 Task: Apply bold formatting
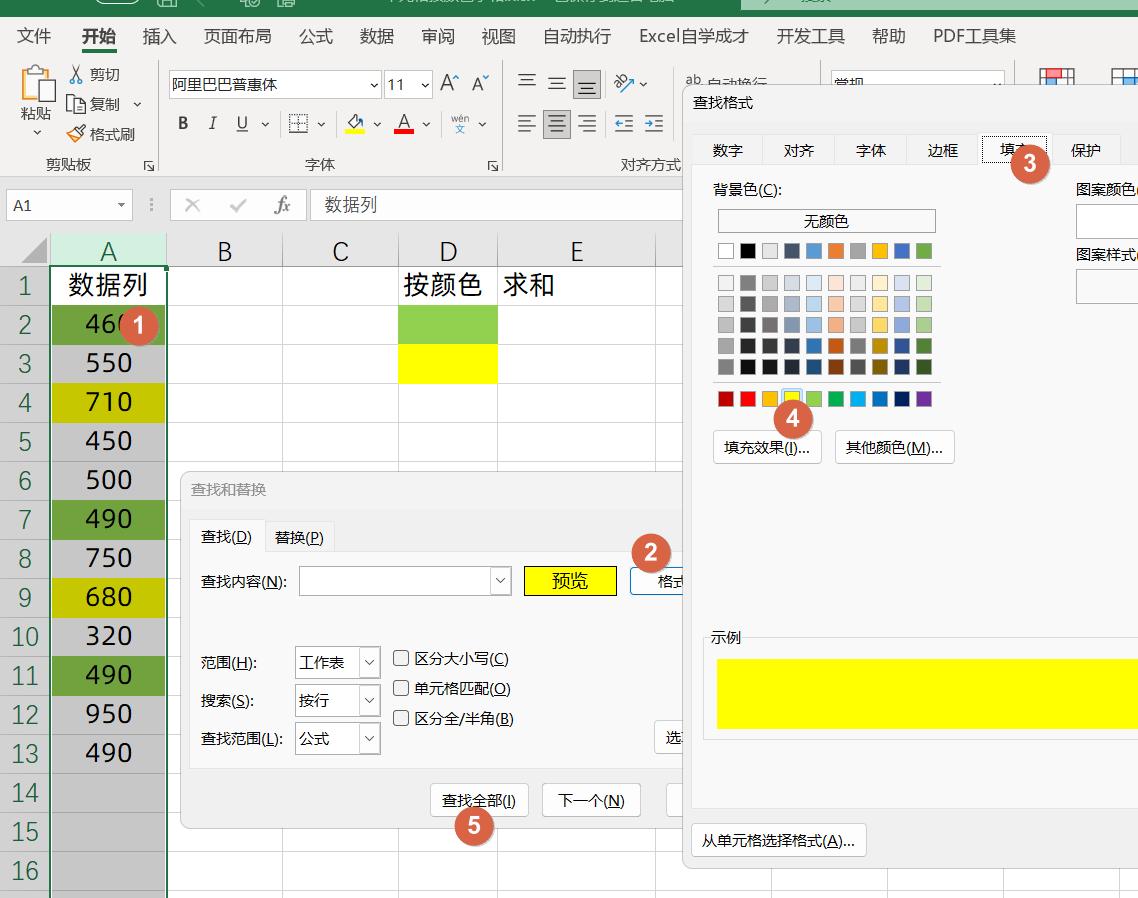[x=182, y=124]
